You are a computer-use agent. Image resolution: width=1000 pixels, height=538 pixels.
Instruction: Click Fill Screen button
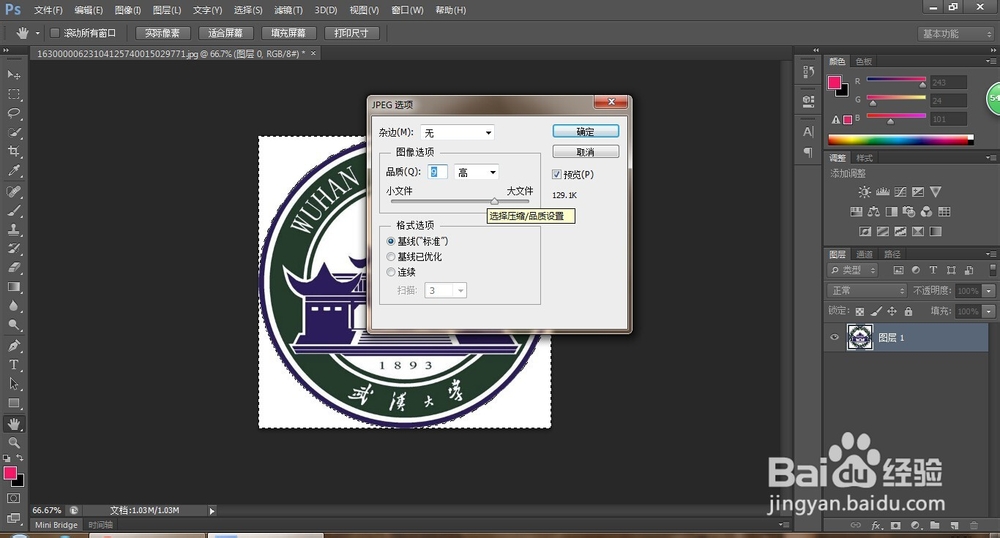(x=288, y=33)
